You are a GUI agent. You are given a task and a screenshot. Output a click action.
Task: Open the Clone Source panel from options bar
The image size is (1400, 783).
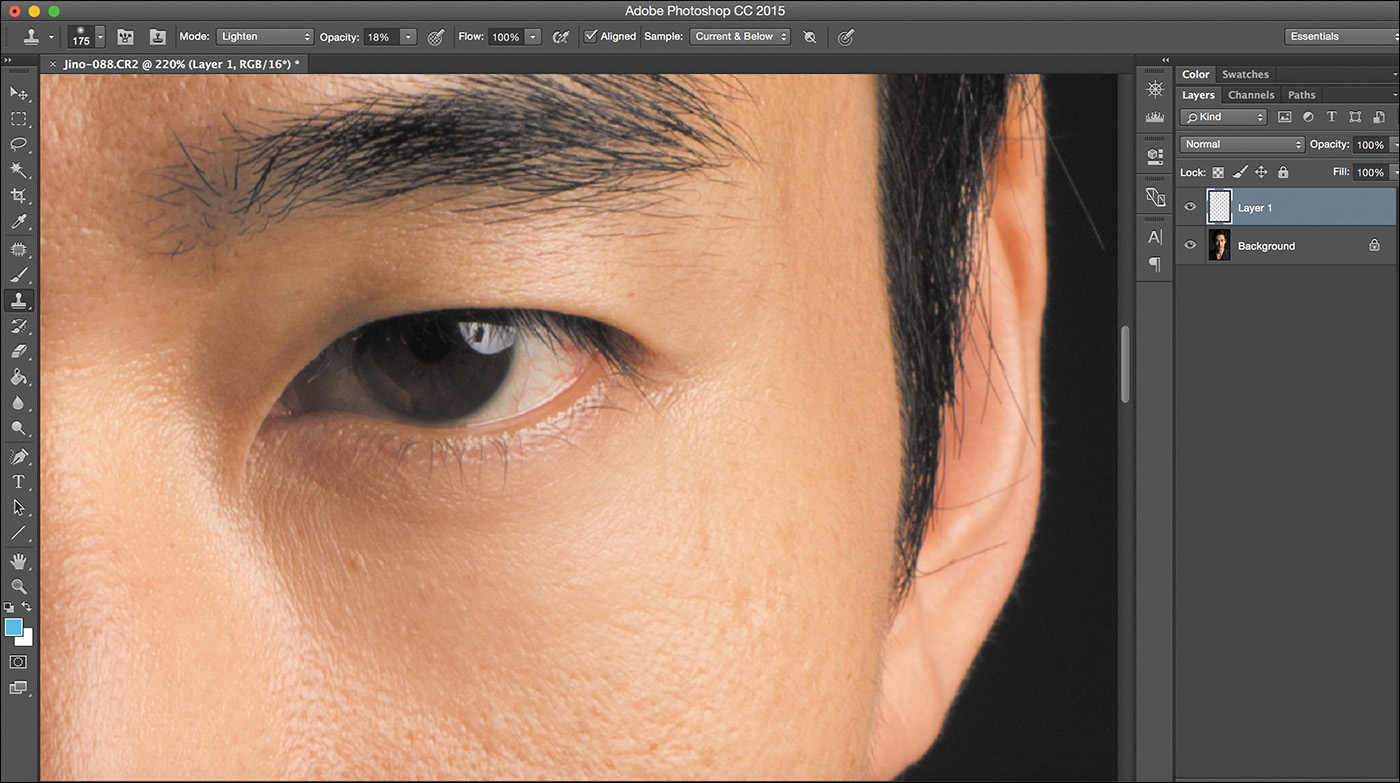tap(158, 36)
